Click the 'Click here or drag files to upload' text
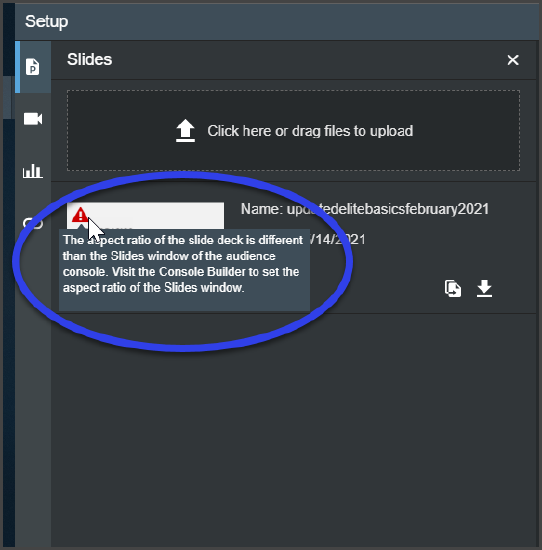 [x=310, y=131]
